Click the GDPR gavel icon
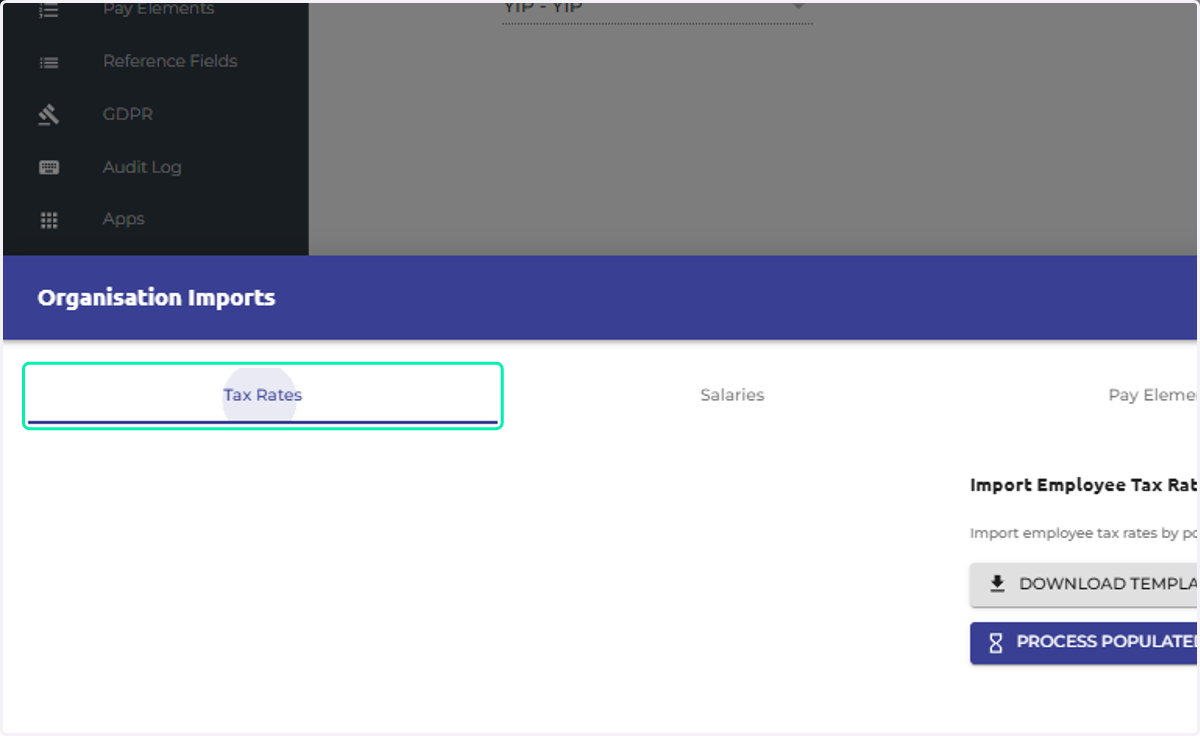The height and width of the screenshot is (736, 1200). 48,115
